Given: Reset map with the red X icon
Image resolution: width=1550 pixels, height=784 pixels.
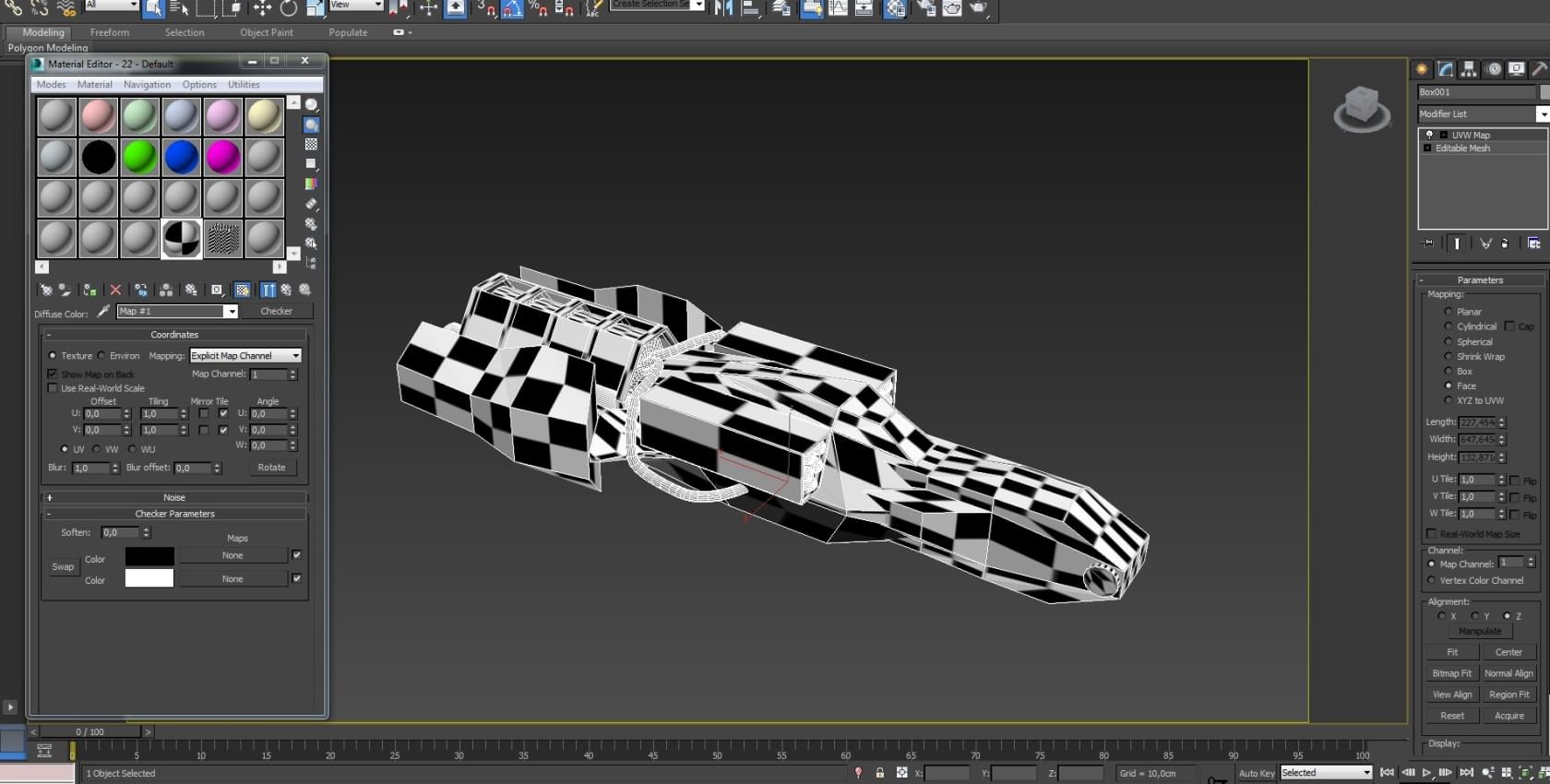Looking at the screenshot, I should click(115, 290).
